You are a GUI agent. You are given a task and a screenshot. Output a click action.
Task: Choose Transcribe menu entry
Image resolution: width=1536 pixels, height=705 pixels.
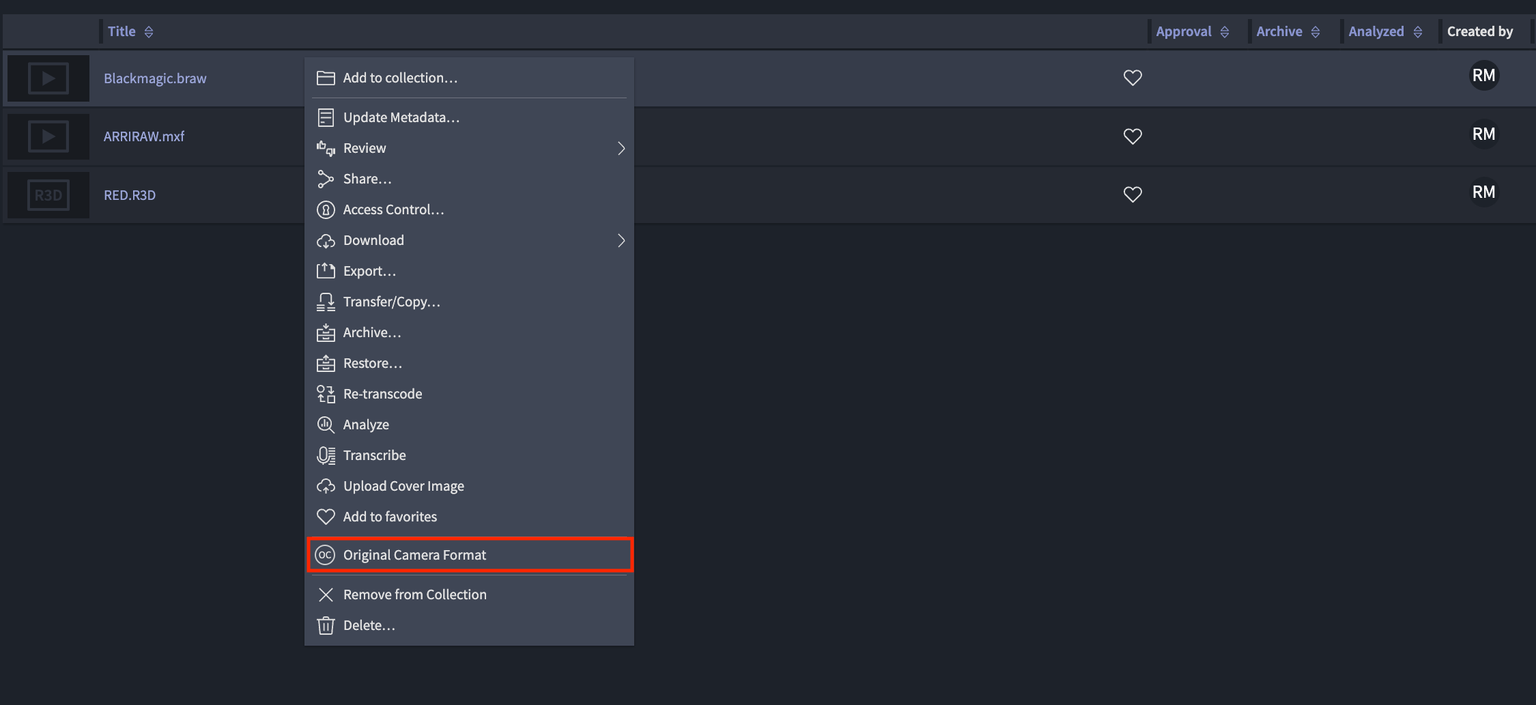pyautogui.click(x=469, y=455)
